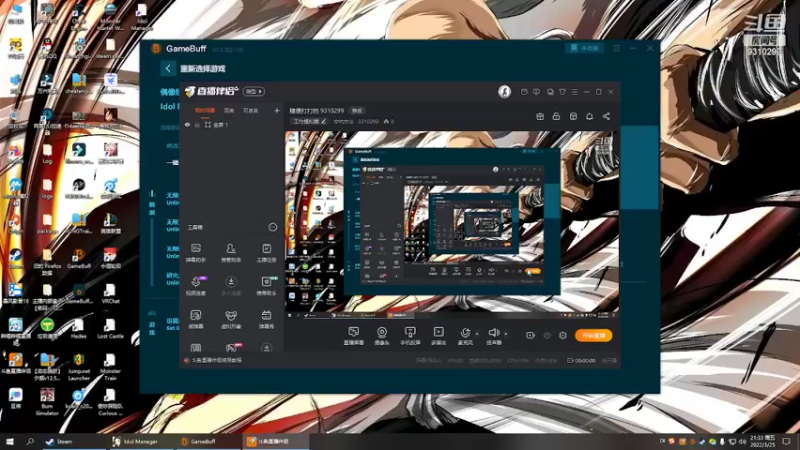Open the layout panel icon above preview
Viewport: 800px width, 450px height.
click(x=573, y=116)
